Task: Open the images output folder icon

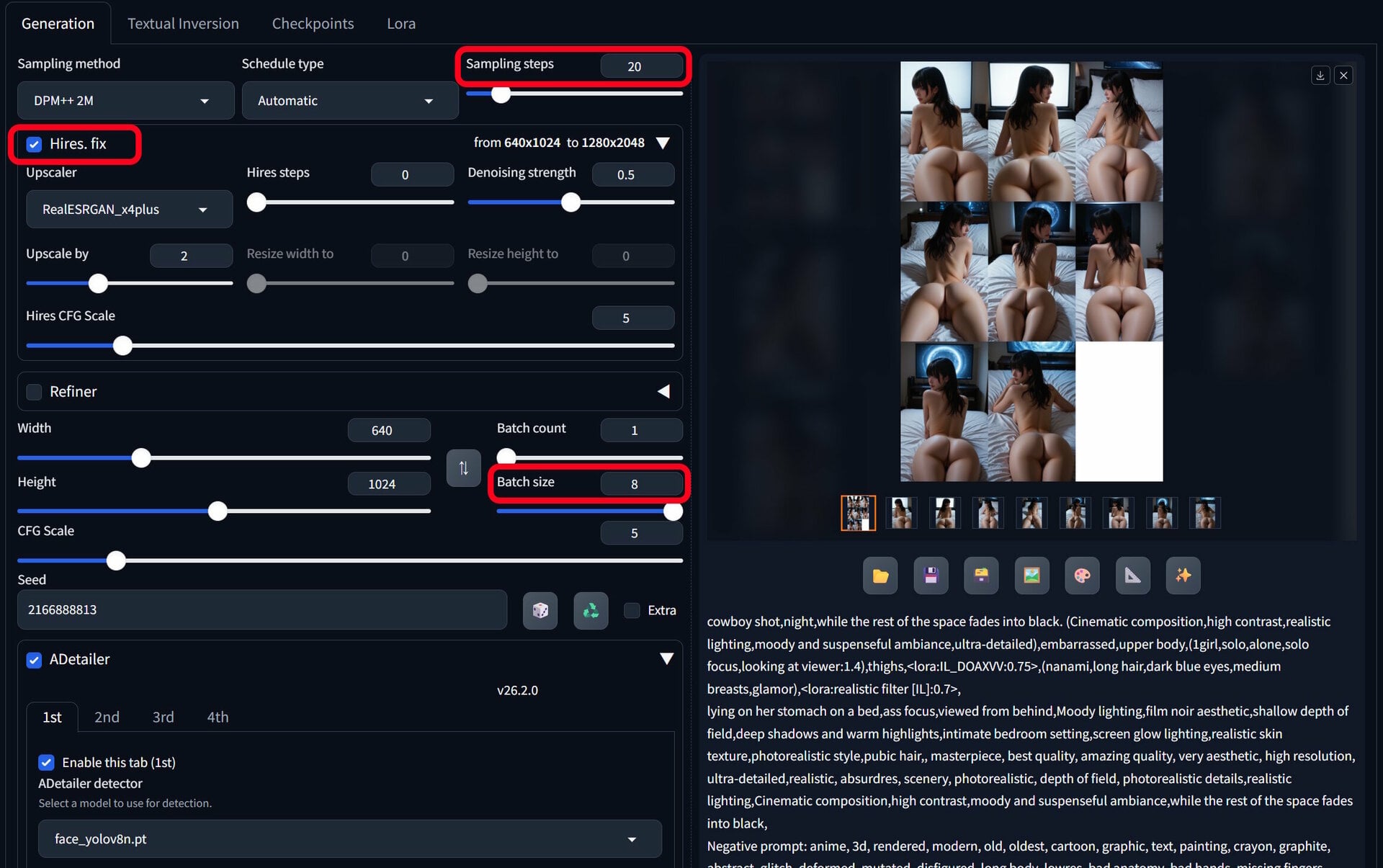Action: click(880, 576)
